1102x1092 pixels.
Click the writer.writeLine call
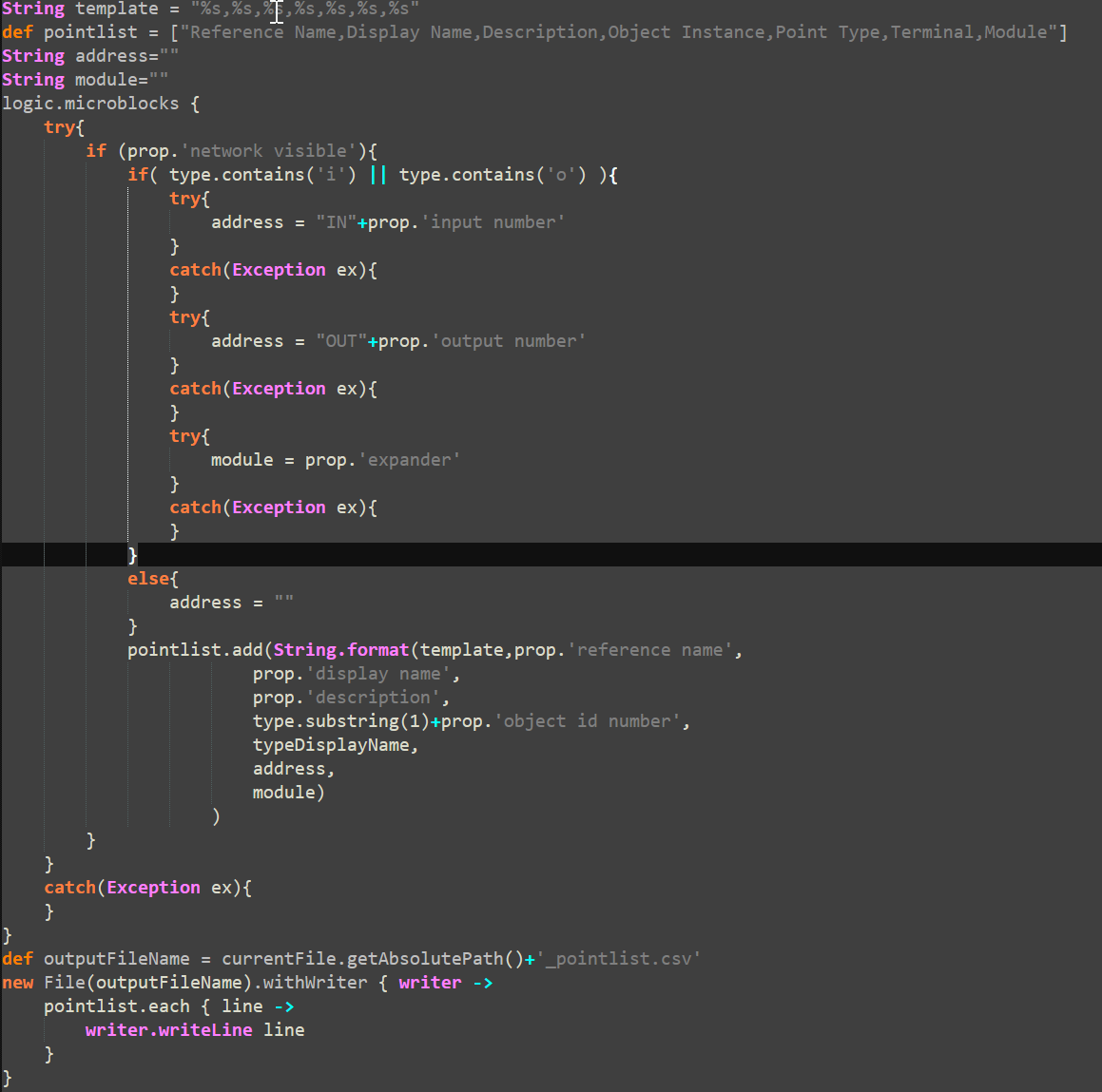coord(168,1030)
